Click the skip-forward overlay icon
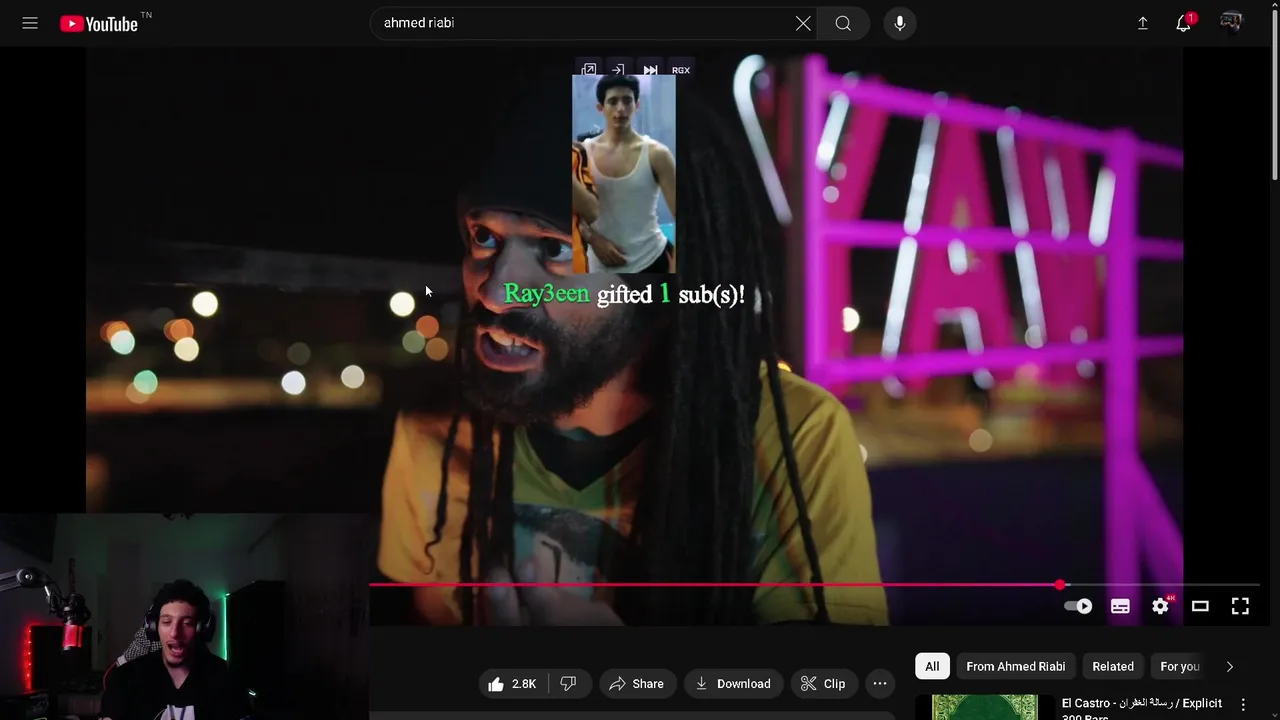Viewport: 1280px width, 720px height. (650, 70)
